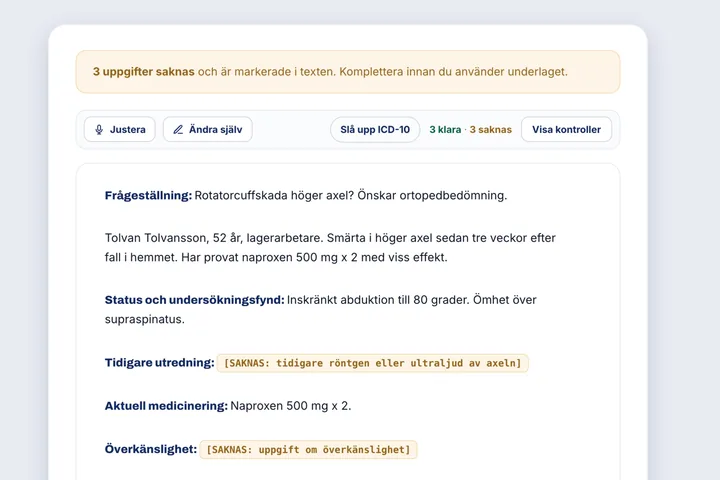The image size is (720, 480).
Task: Select the missing 'uppgift om överkänslighet' placeholder
Action: pyautogui.click(x=308, y=450)
